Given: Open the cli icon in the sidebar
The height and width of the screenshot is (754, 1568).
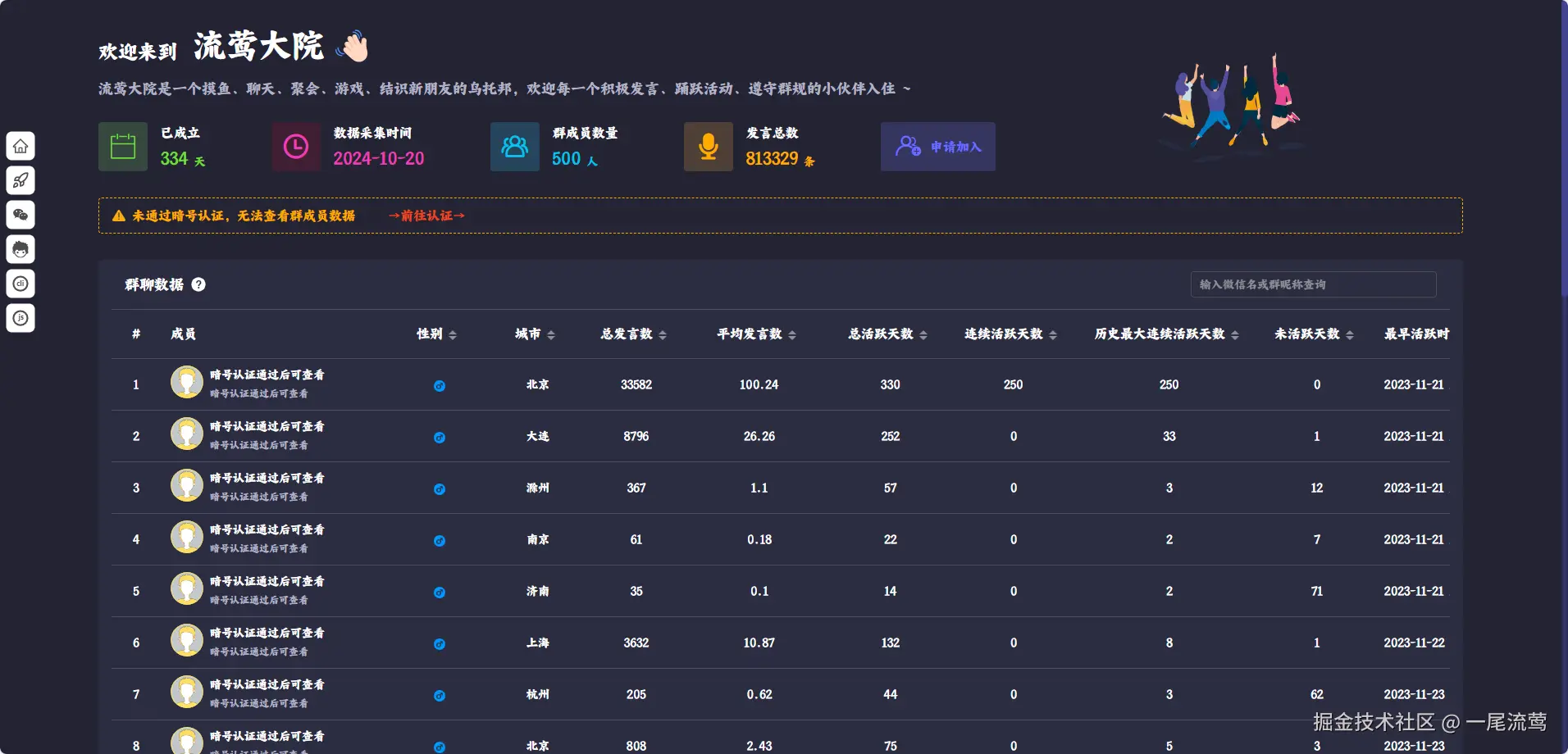Looking at the screenshot, I should pos(21,284).
